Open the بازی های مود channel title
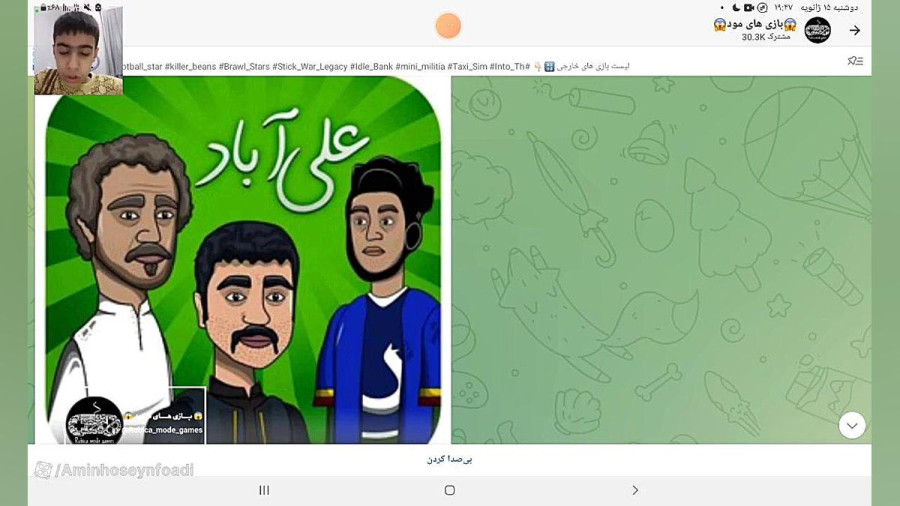The image size is (900, 506). click(755, 24)
